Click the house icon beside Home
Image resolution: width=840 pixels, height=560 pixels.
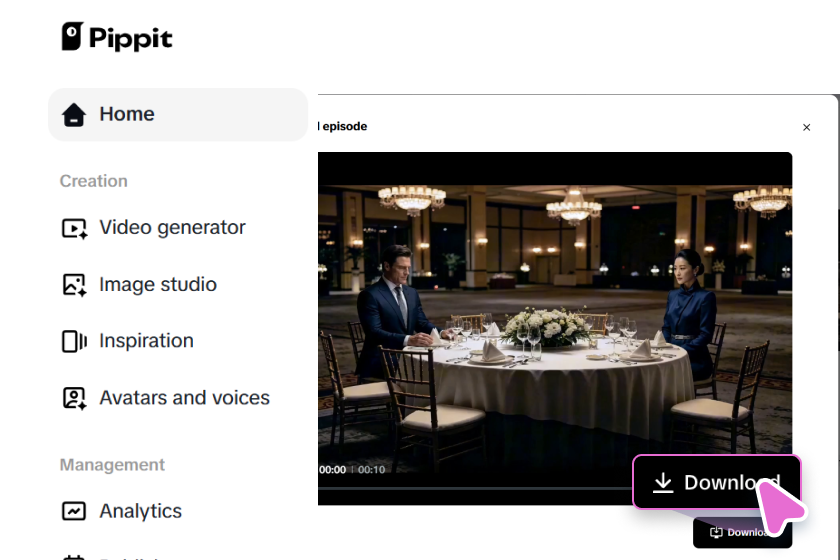coord(73,114)
